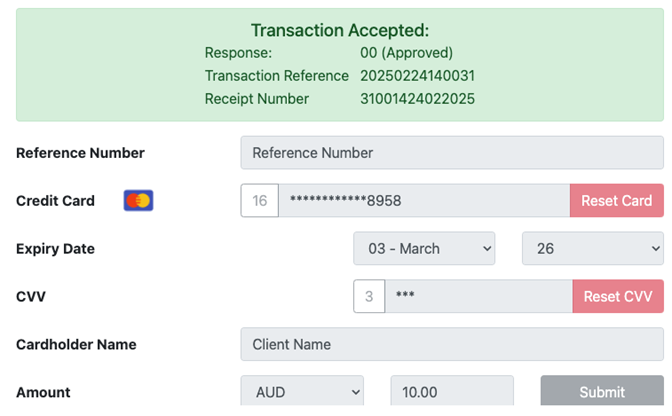Image resolution: width=672 pixels, height=416 pixels.
Task: Submit the payment form
Action: pyautogui.click(x=601, y=392)
